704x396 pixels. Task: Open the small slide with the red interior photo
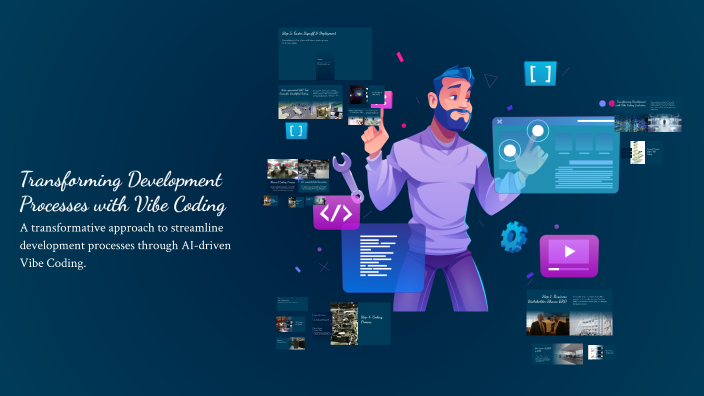290,324
